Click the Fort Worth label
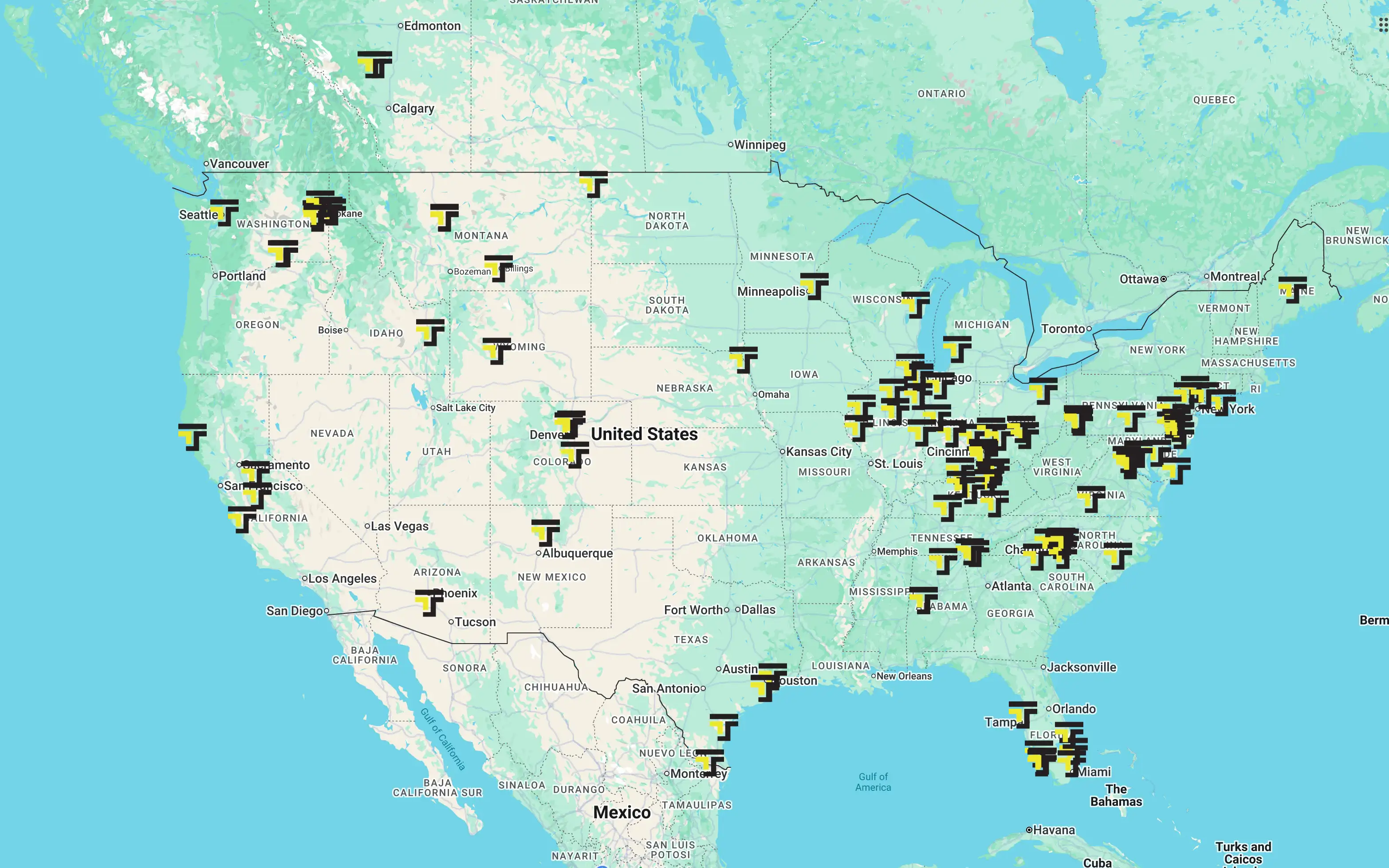The image size is (1389, 868). coord(693,610)
